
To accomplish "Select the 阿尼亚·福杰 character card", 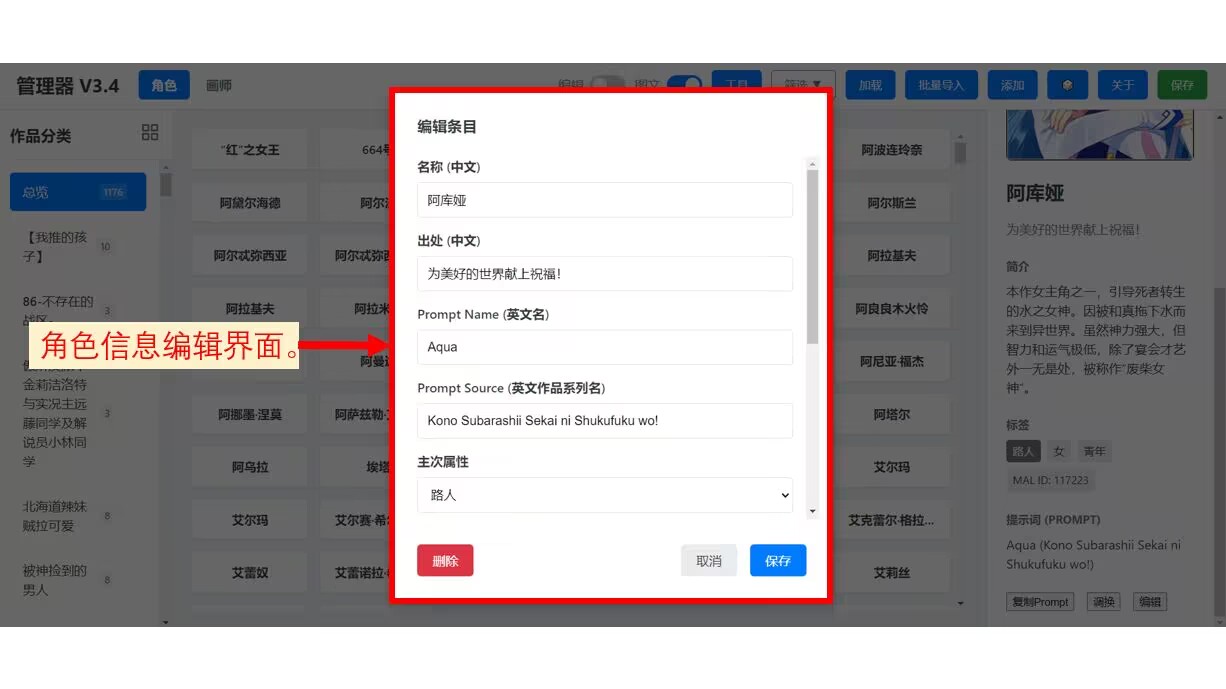I will (x=892, y=362).
